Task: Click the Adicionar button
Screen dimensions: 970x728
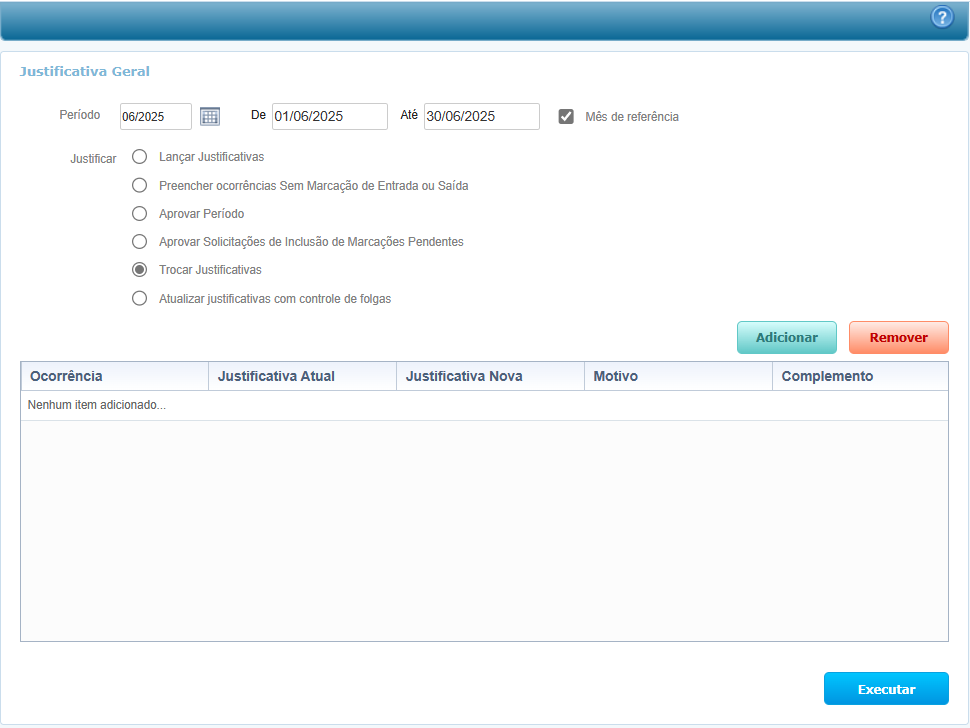Action: click(x=786, y=338)
